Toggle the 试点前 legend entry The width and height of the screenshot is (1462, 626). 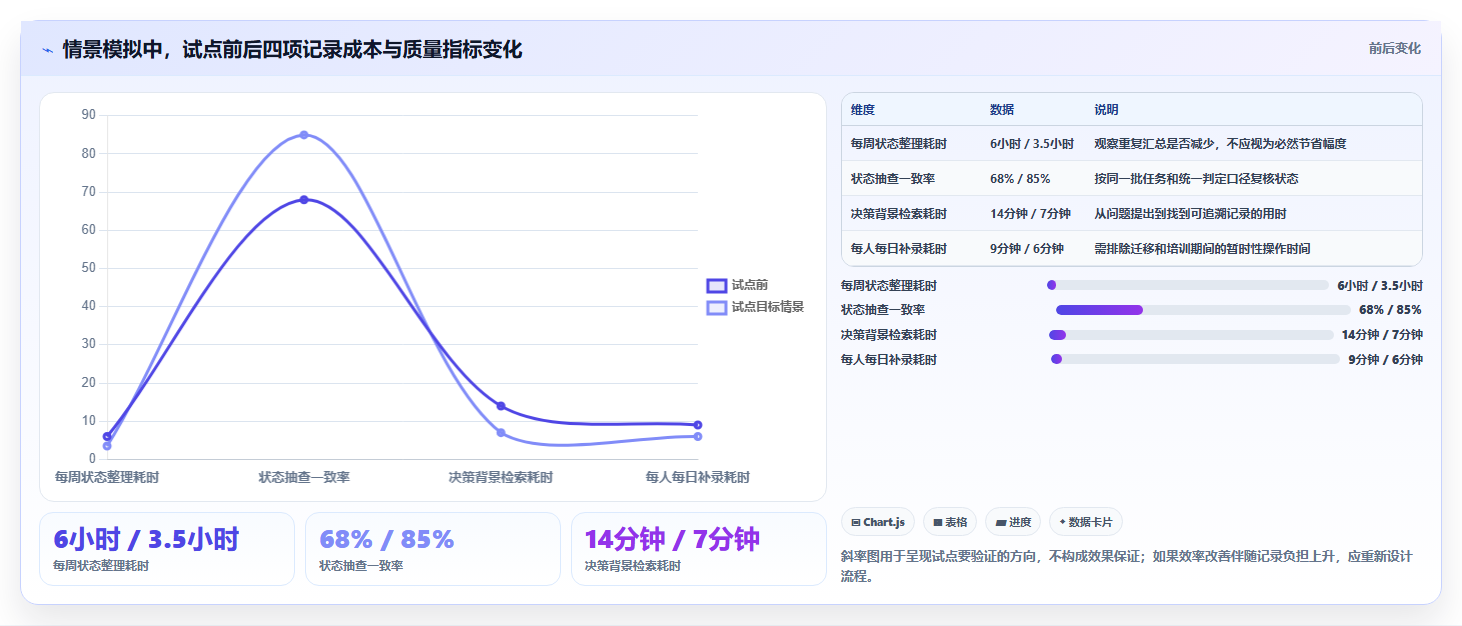point(737,285)
